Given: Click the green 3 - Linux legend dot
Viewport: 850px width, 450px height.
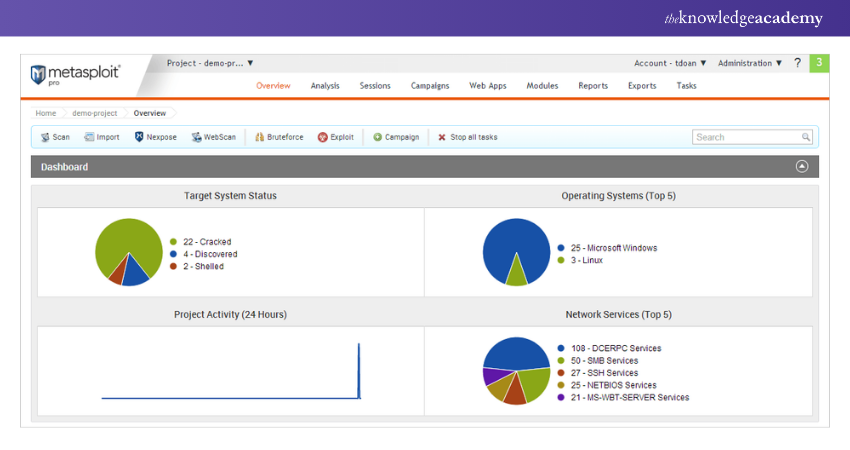Looking at the screenshot, I should [561, 260].
